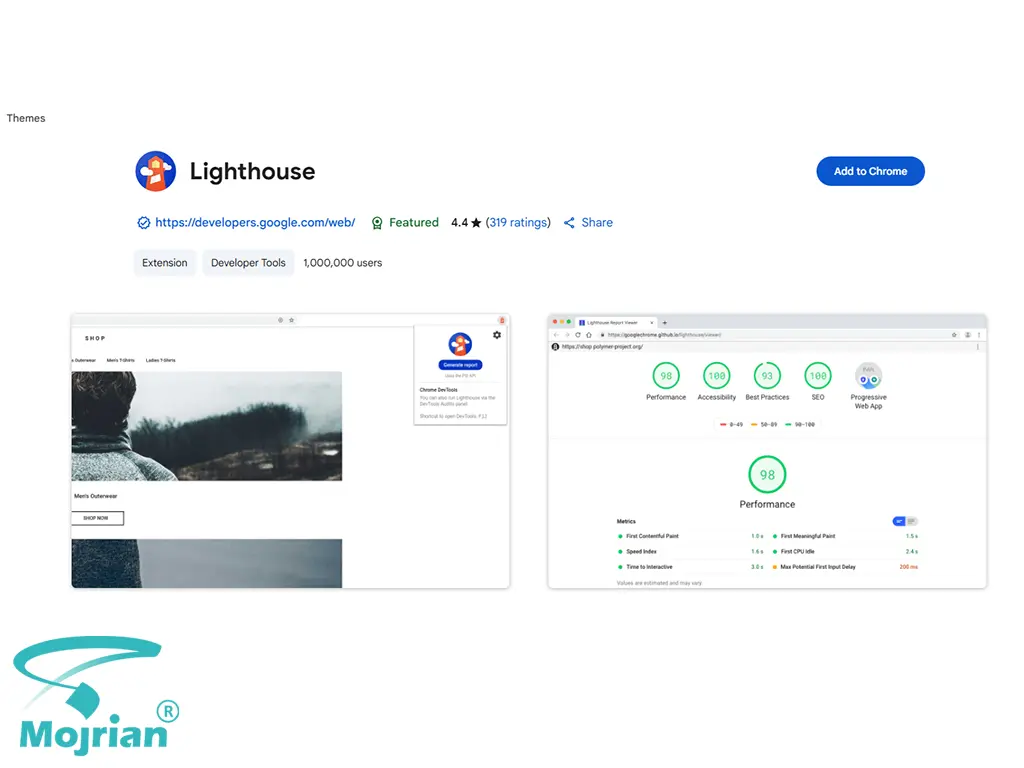Viewport: 1024px width, 768px height.
Task: Click the Lighthouse title heading
Action: pyautogui.click(x=253, y=171)
